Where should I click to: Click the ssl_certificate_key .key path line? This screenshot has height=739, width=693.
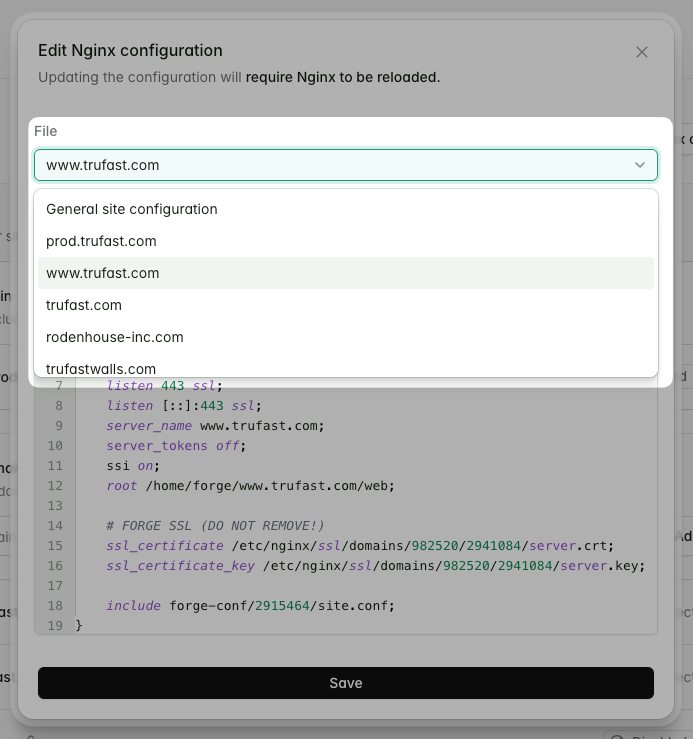pyautogui.click(x=376, y=566)
